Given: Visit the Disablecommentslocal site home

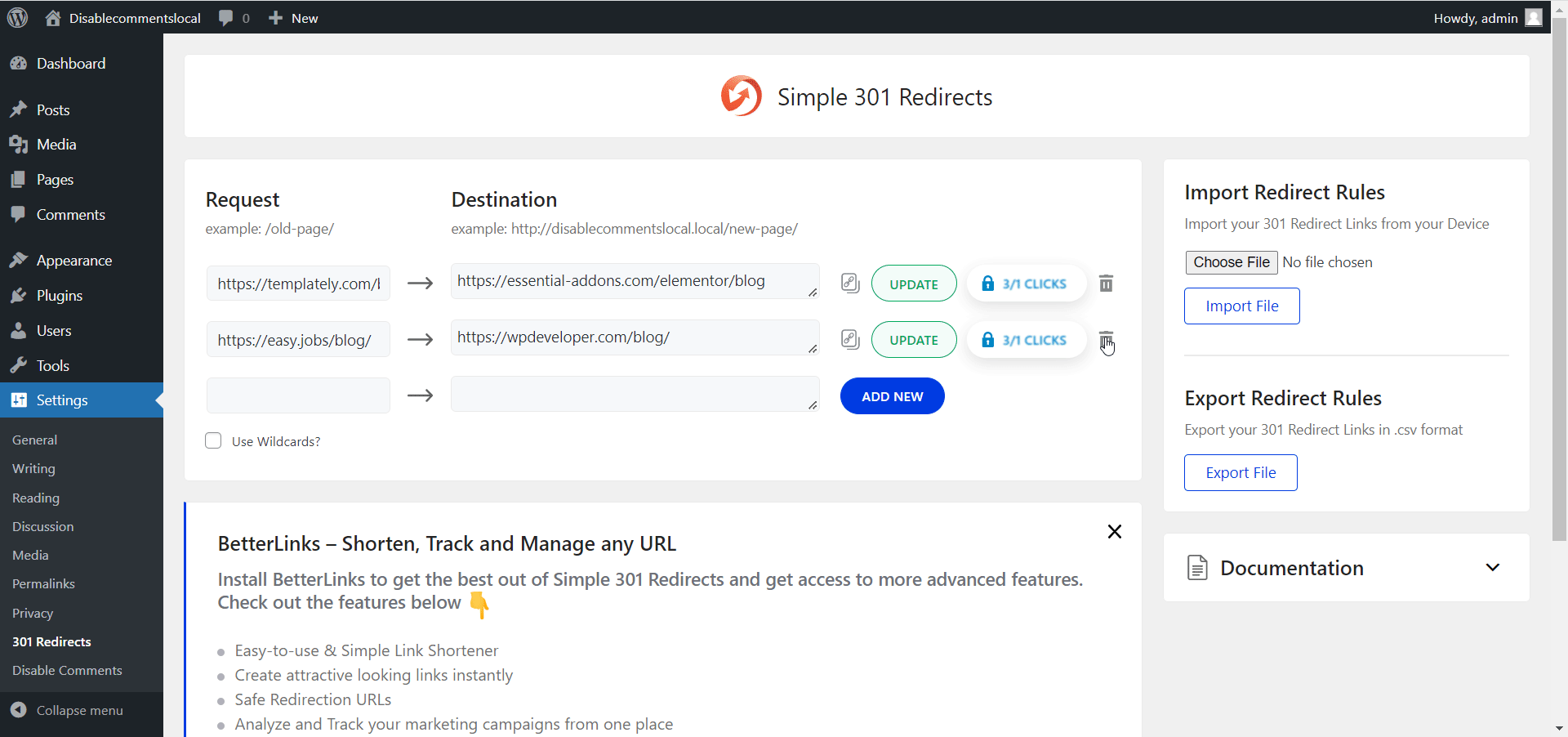Looking at the screenshot, I should 123,18.
